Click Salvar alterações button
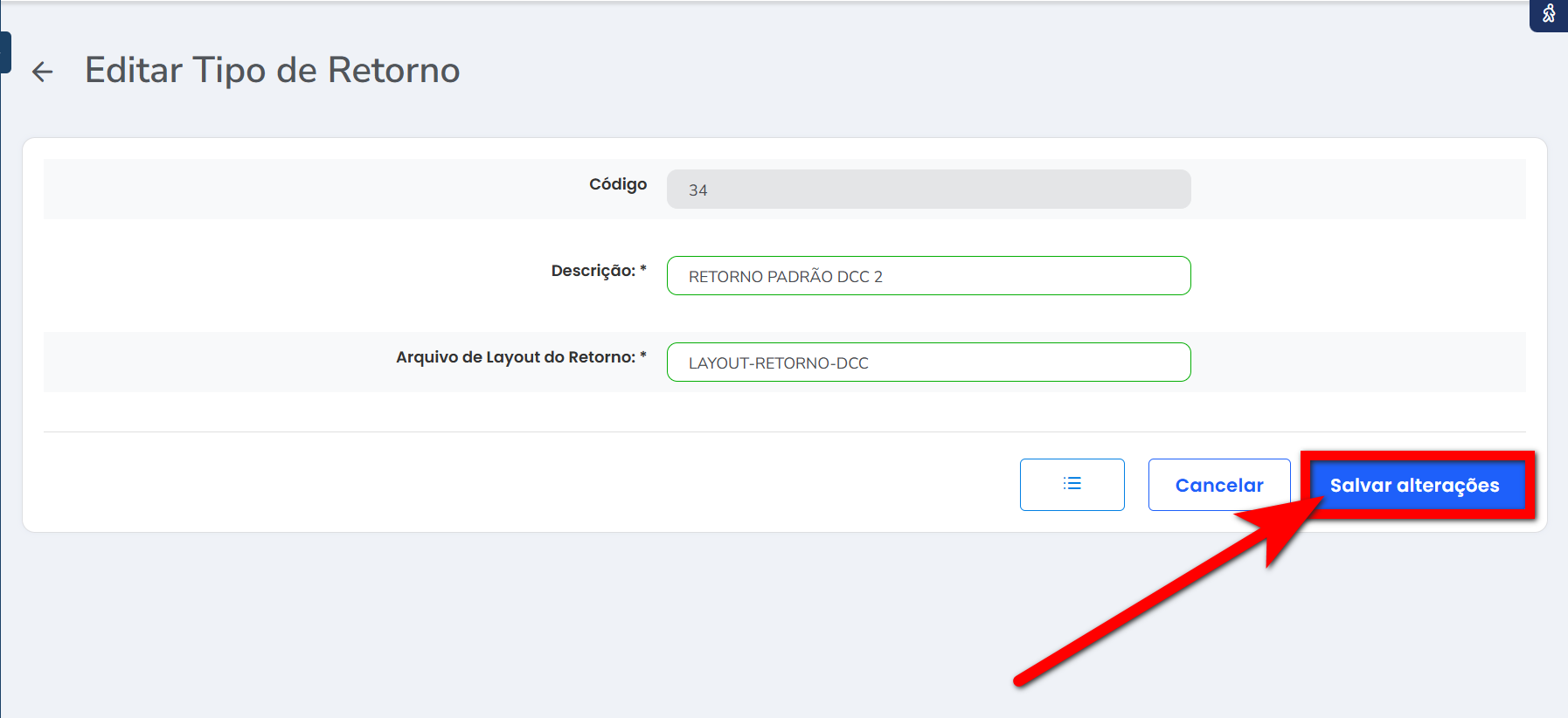Screen dimensions: 1568x718 1415,485
